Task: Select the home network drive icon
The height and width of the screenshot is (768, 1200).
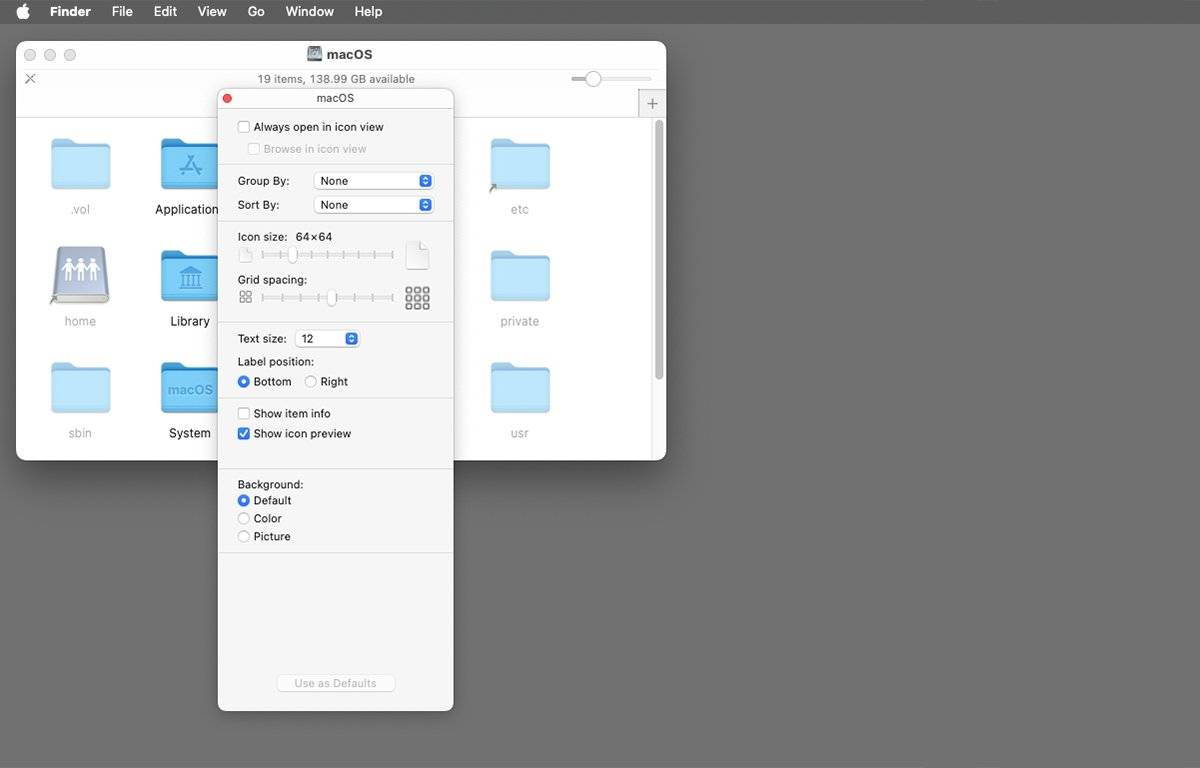Action: (80, 276)
